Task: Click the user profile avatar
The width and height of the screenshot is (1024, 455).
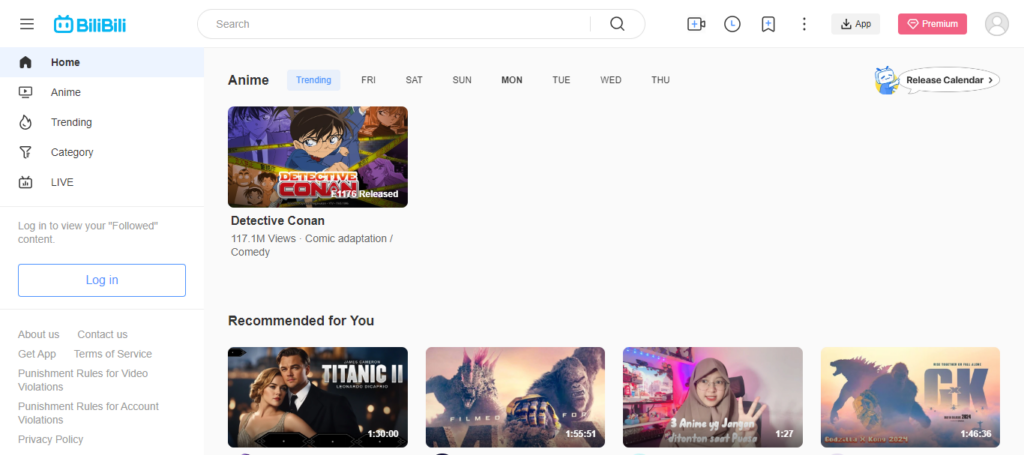Action: pos(996,24)
